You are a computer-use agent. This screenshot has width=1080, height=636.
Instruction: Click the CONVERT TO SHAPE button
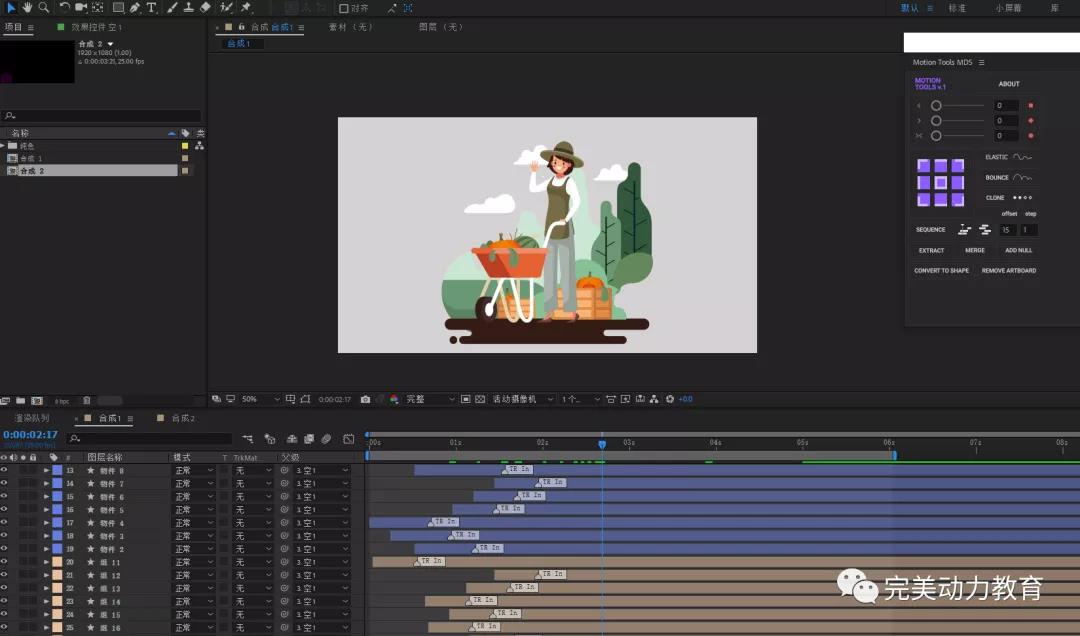click(x=941, y=271)
